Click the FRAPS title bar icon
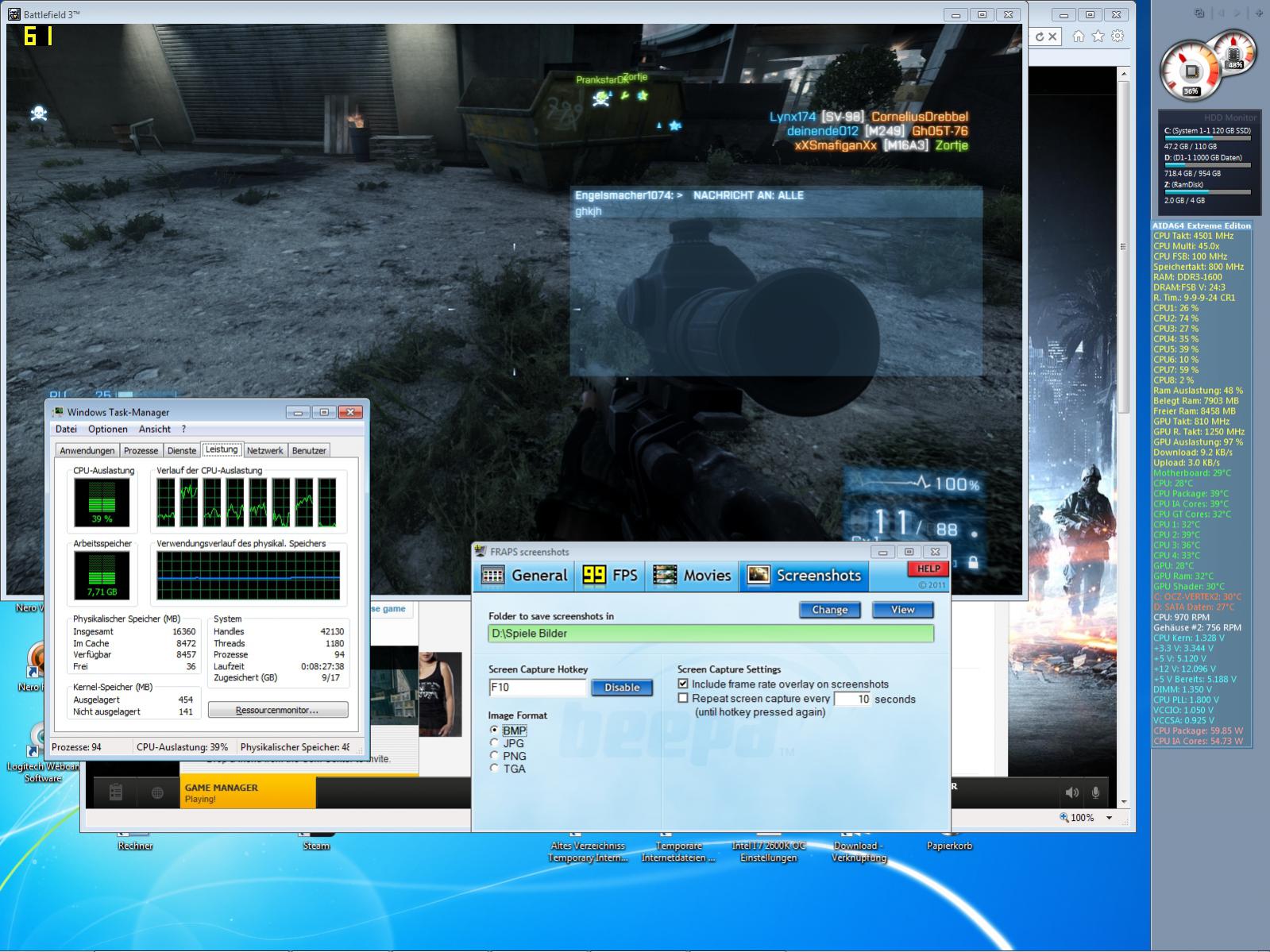Screen dimensions: 1270x952 [x=481, y=552]
